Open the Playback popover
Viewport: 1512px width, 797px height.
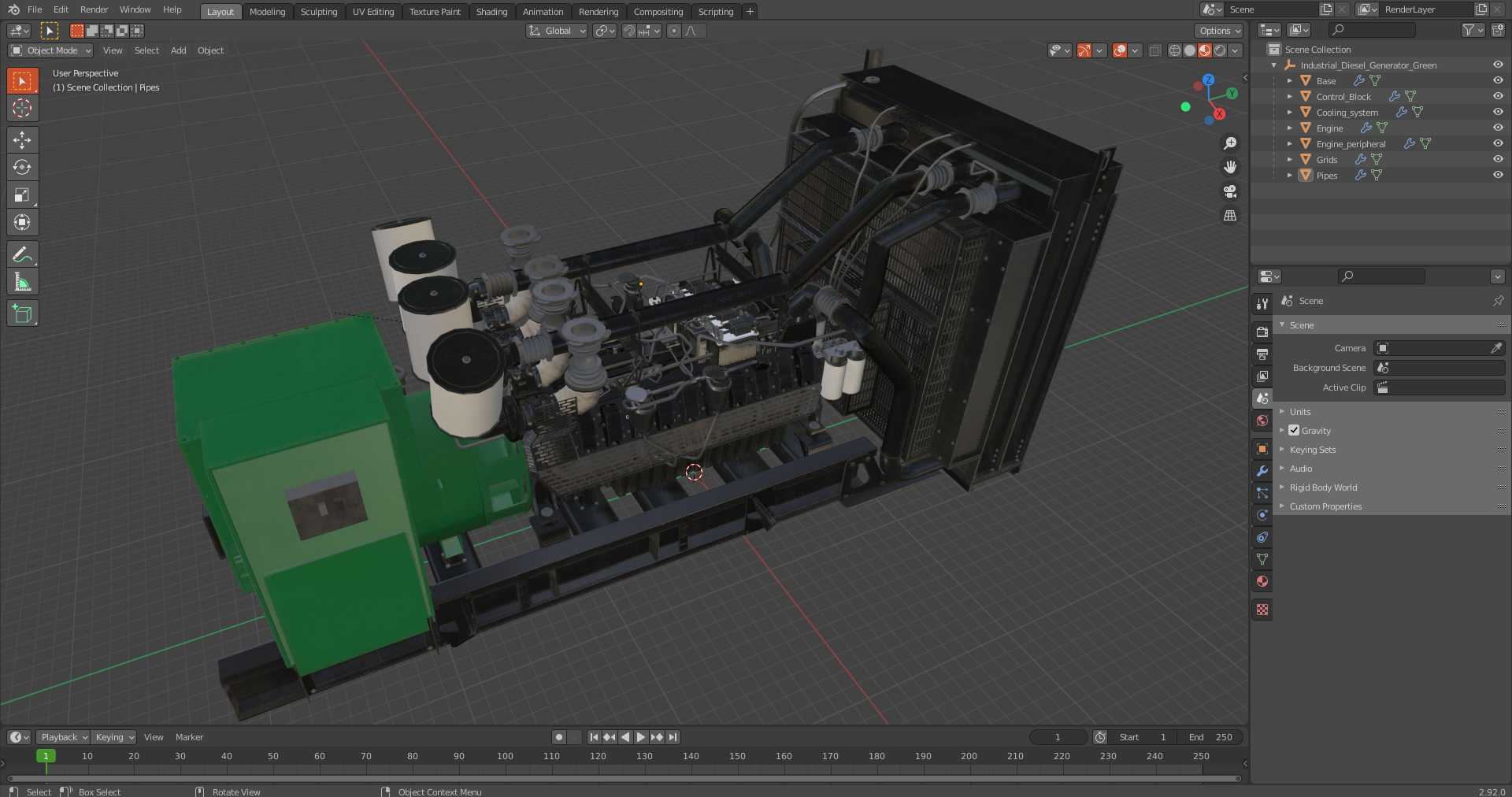click(63, 737)
